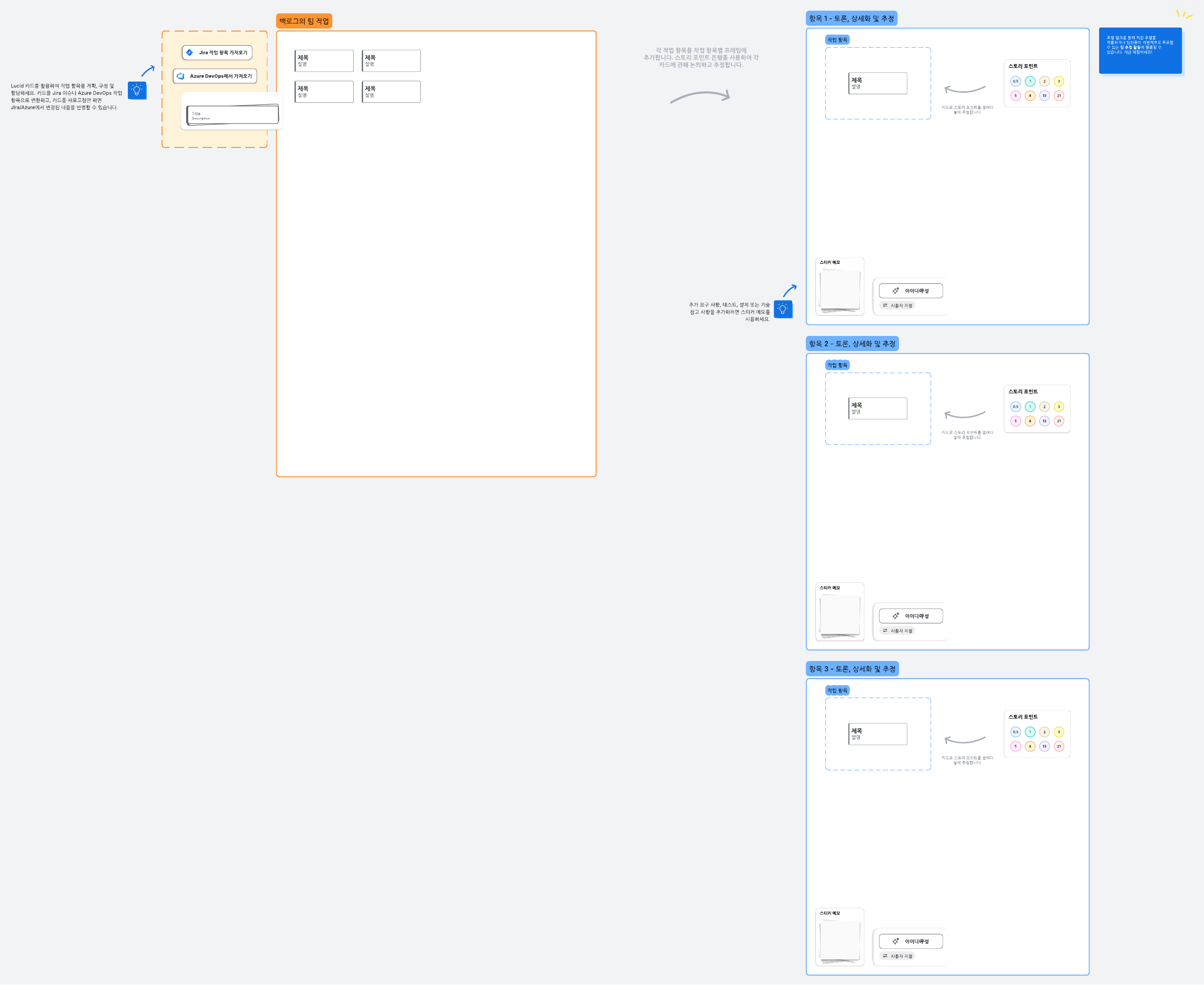The width and height of the screenshot is (1204, 985).
Task: Open 사용자 지정 settings in 항목 2
Action: tap(897, 631)
